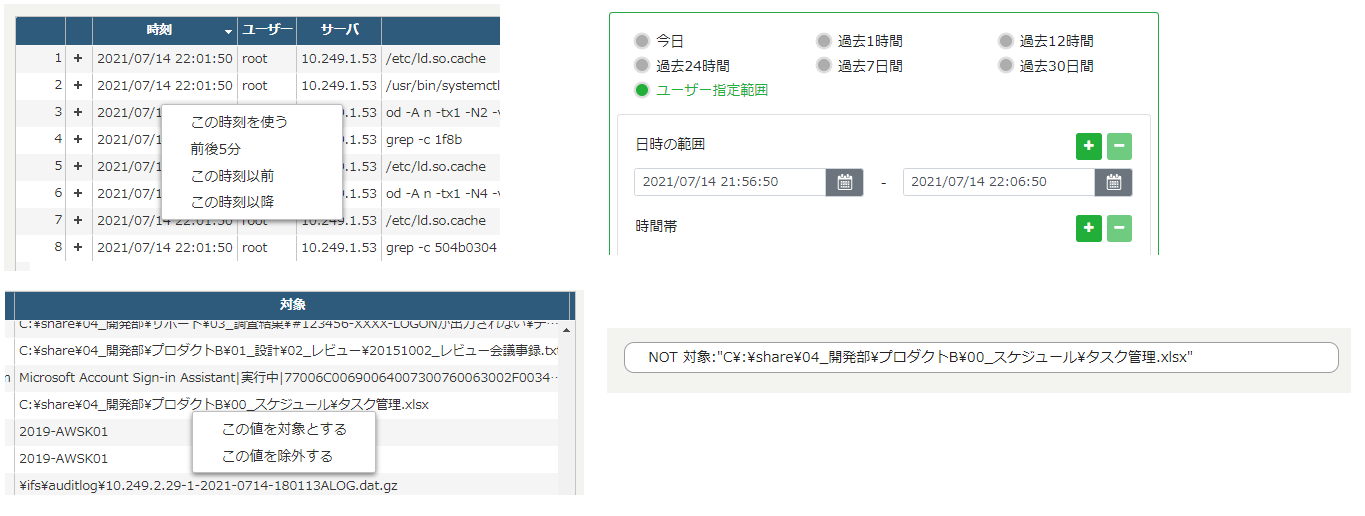Viewport: 1365px width, 516px height.
Task: Expand row 8 with its plus sign
Action: tap(78, 248)
